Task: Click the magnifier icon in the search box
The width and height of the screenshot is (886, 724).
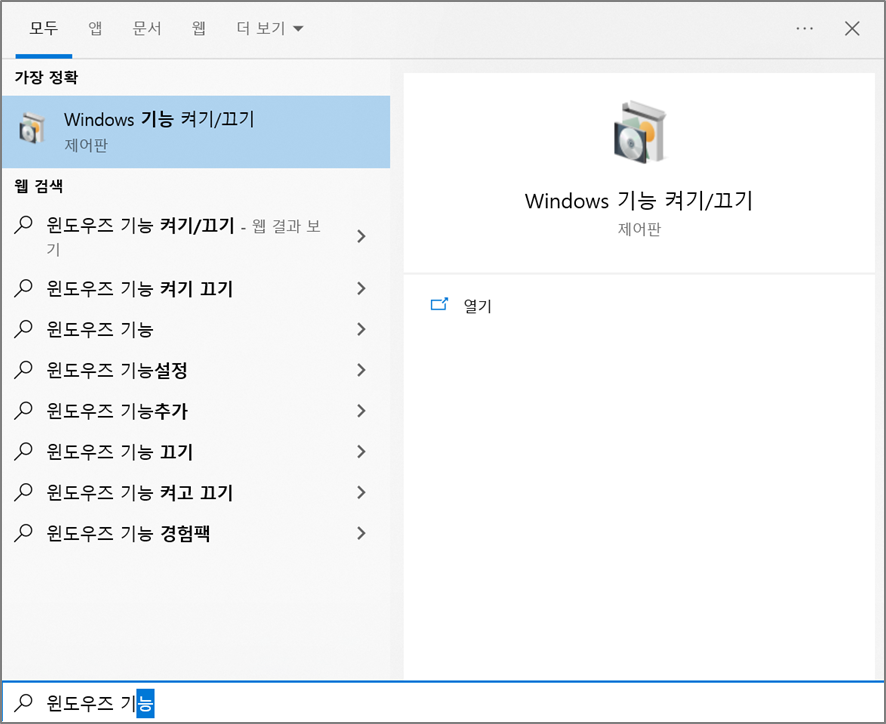Action: pos(23,702)
